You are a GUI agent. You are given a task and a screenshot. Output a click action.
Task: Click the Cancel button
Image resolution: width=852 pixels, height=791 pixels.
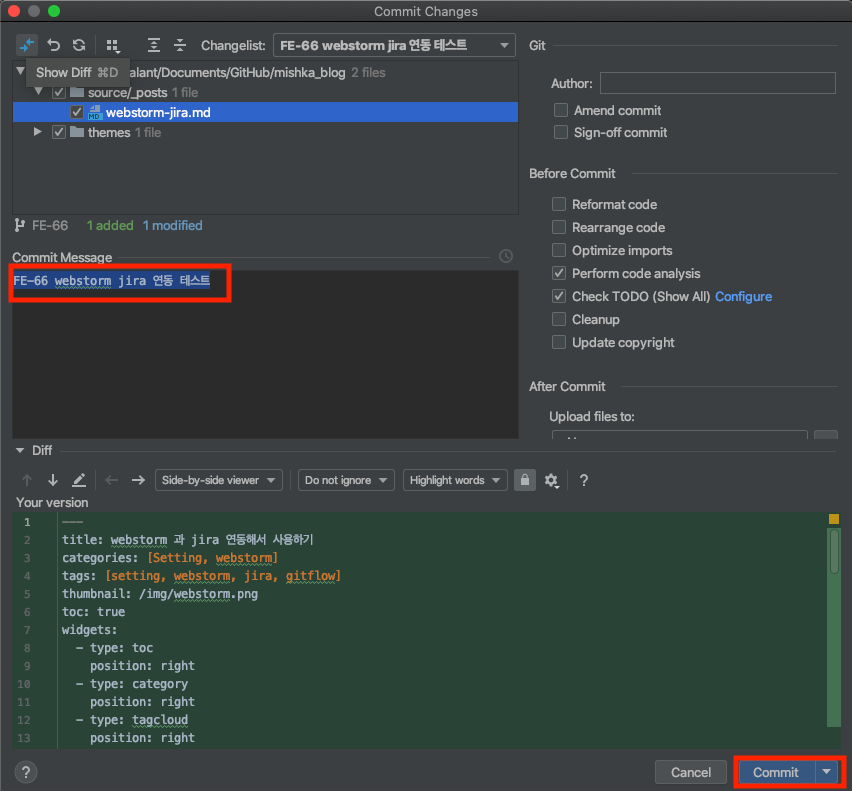click(691, 772)
